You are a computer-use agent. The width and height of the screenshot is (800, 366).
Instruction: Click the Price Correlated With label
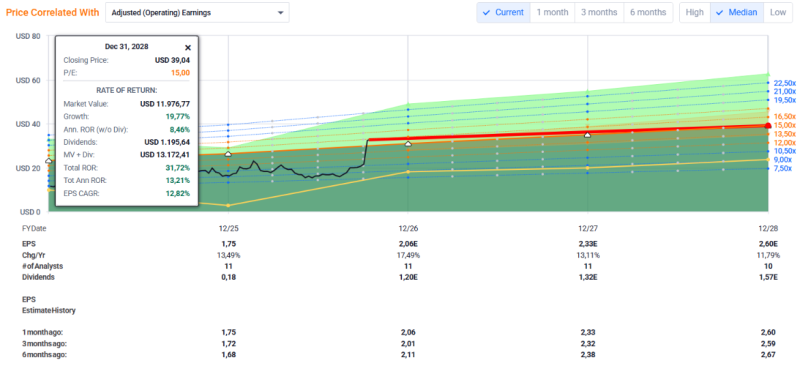pyautogui.click(x=53, y=13)
